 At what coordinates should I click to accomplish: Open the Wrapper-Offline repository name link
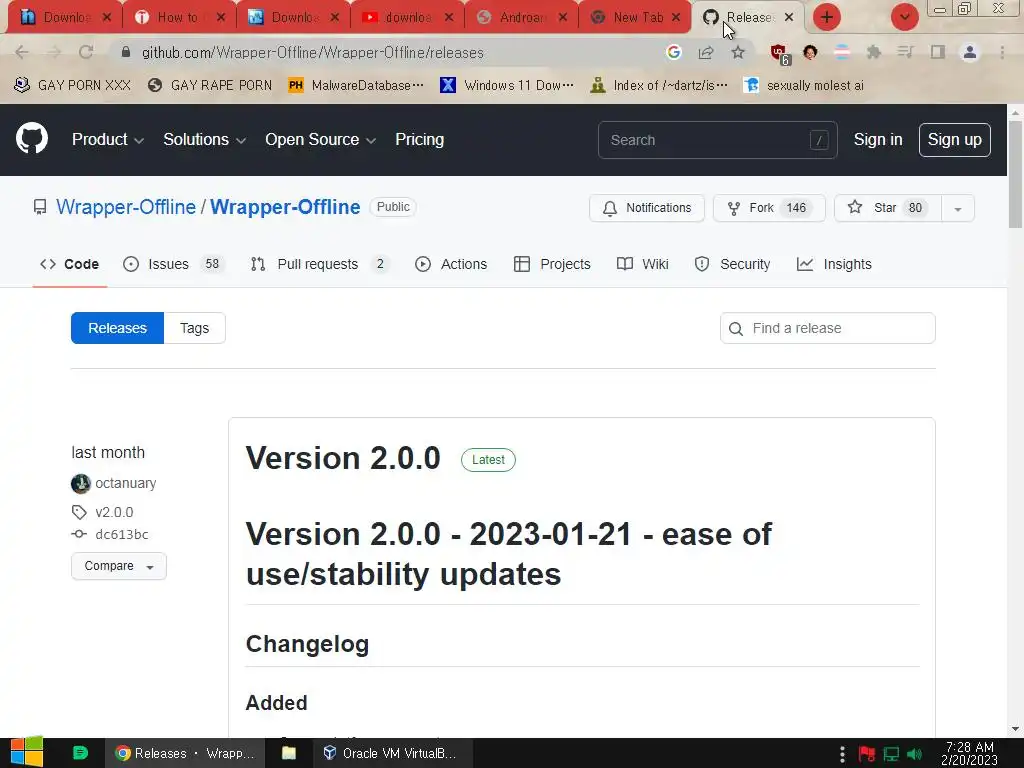pos(285,207)
